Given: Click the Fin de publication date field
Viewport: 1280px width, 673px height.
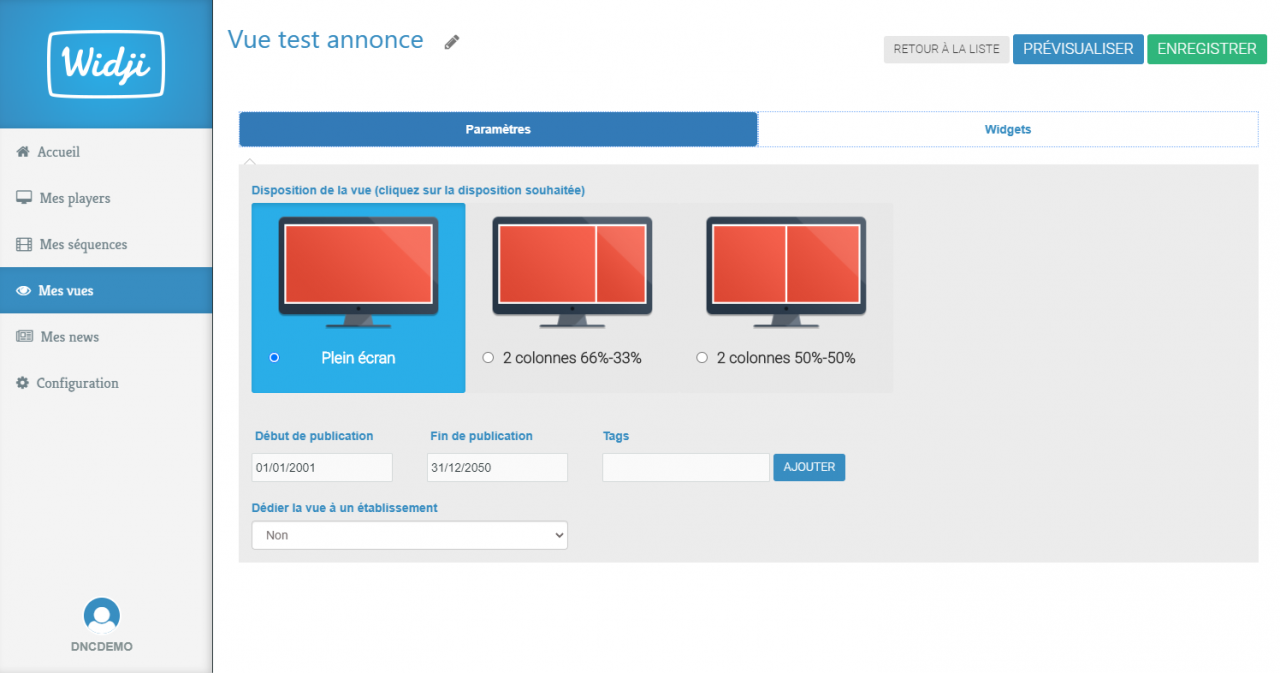Looking at the screenshot, I should 497,467.
